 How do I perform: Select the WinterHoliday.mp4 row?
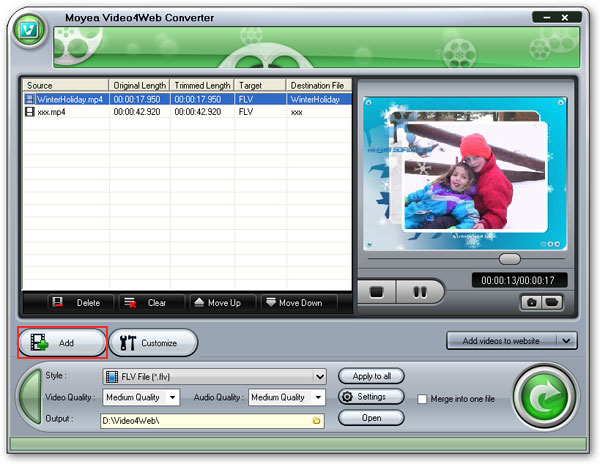[x=188, y=99]
